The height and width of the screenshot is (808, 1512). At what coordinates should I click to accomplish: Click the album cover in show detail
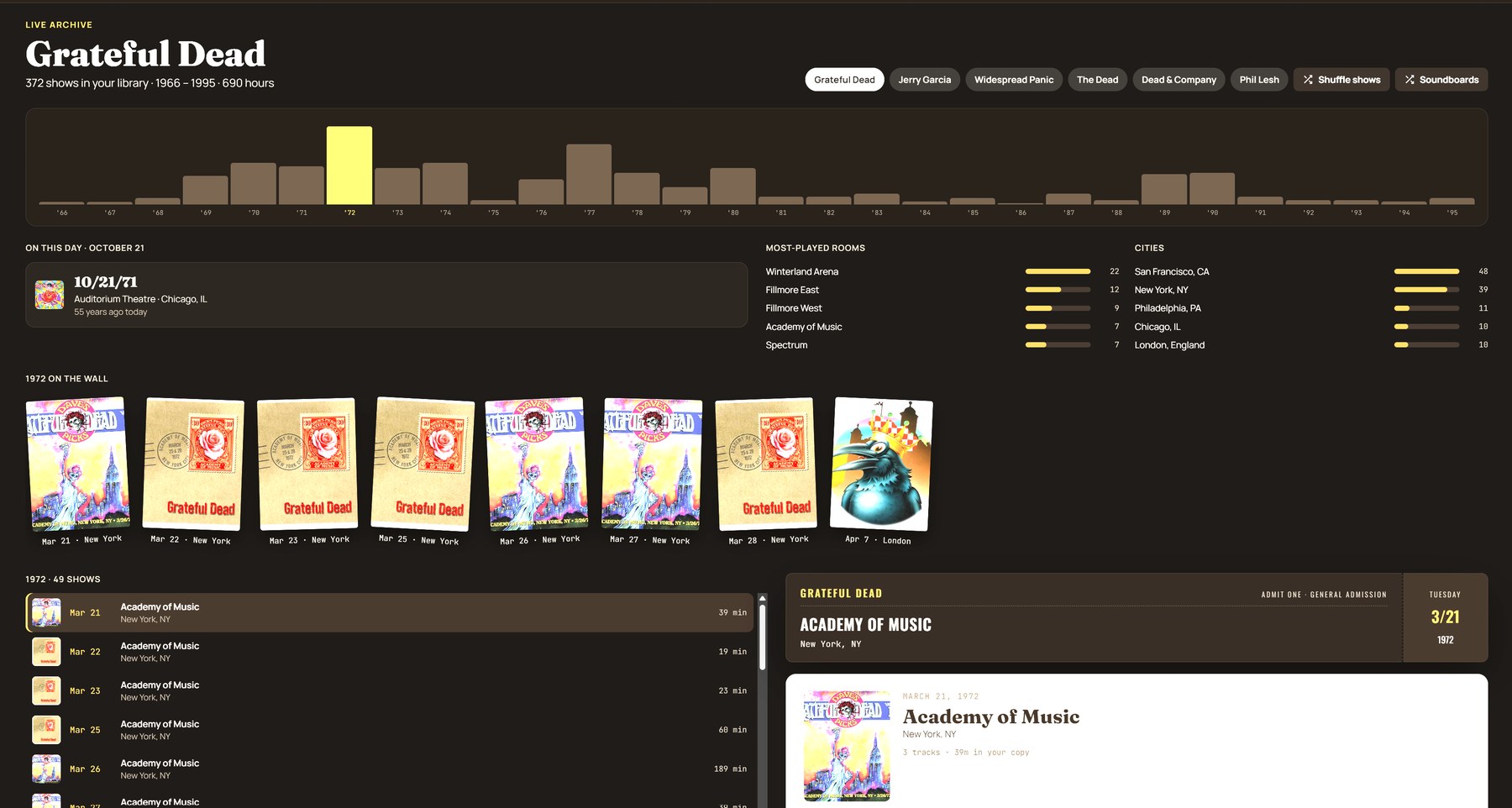(x=847, y=746)
